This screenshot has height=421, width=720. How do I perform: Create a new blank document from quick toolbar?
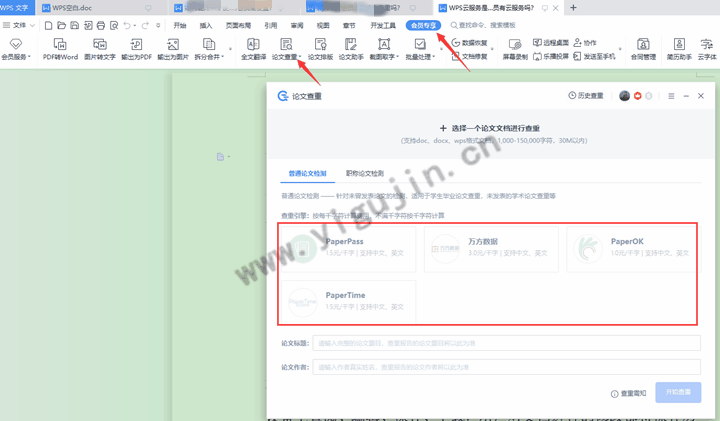point(48,25)
